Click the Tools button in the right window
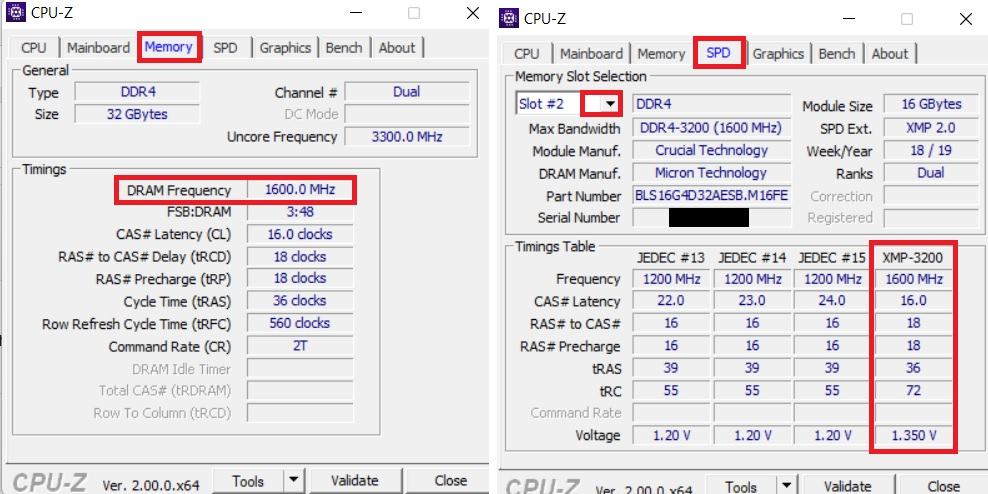The image size is (988, 494). tap(740, 486)
